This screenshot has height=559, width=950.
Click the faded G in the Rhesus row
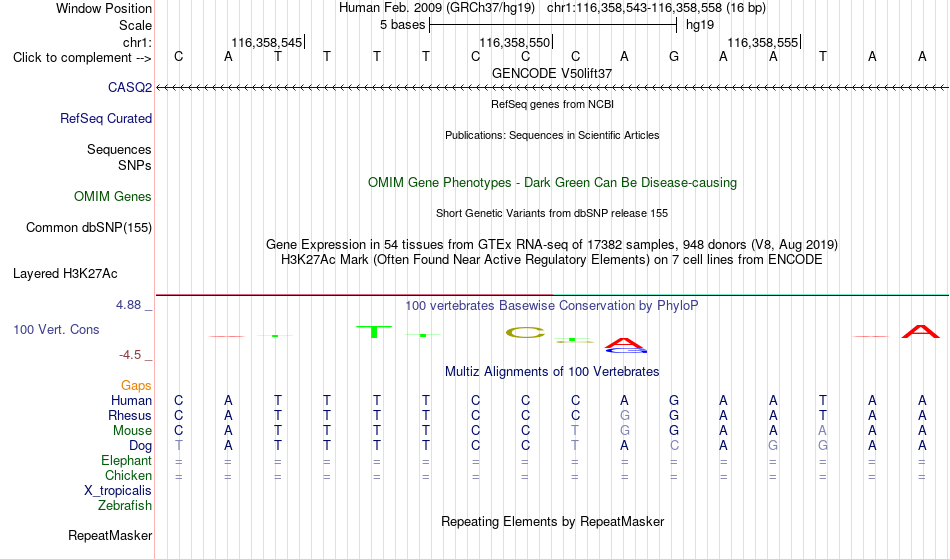click(625, 415)
